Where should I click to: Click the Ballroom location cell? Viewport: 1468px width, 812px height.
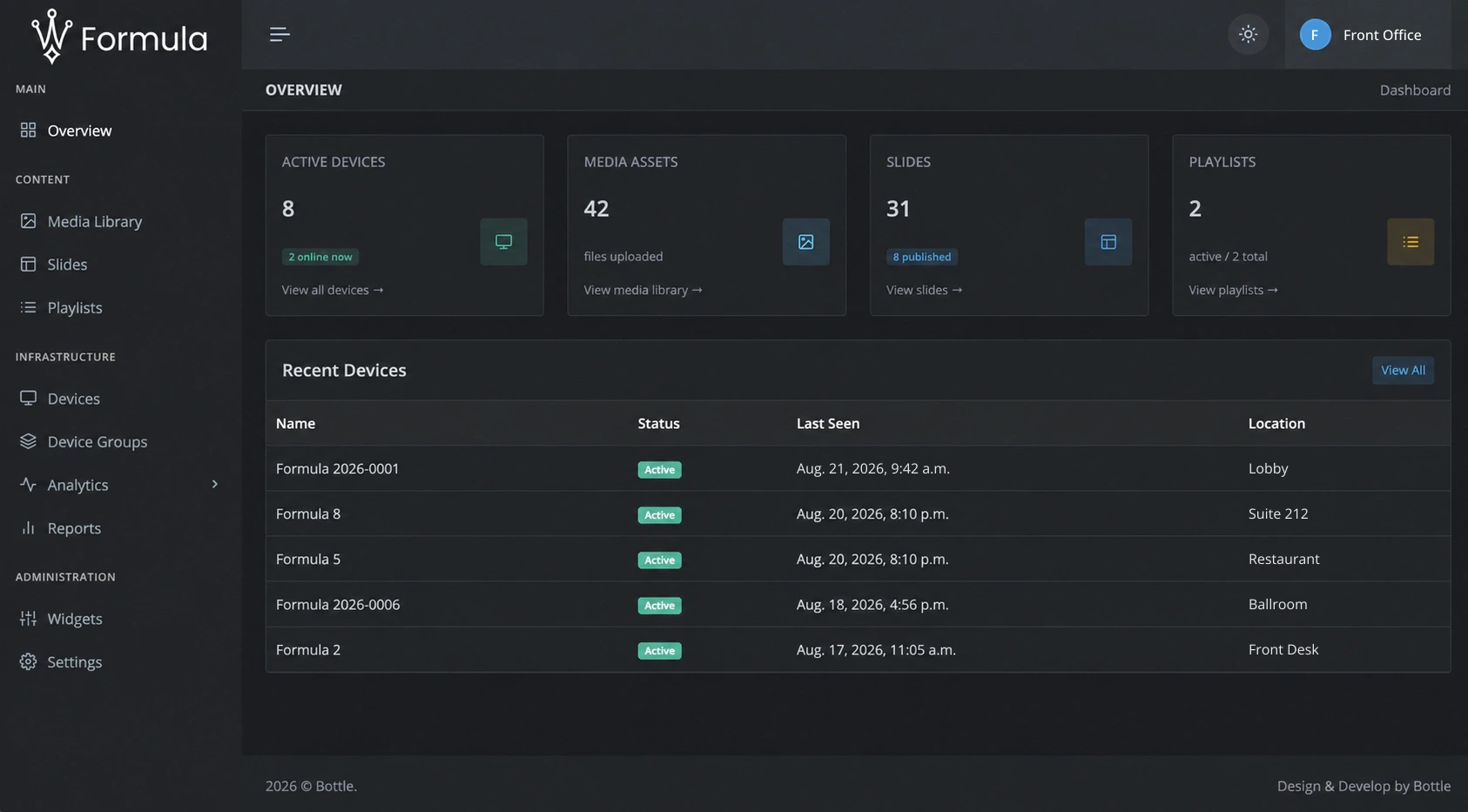click(1277, 604)
